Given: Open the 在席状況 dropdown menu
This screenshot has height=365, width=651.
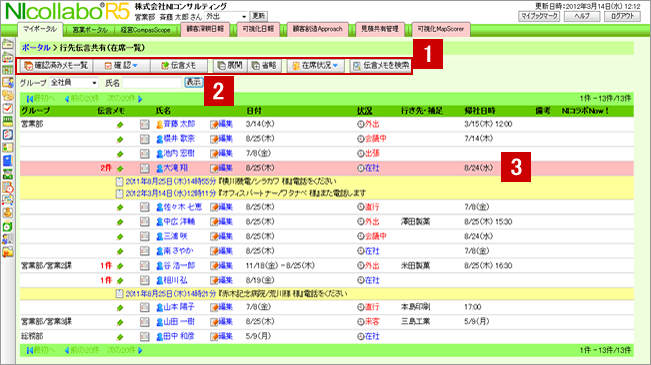Looking at the screenshot, I should 316,66.
